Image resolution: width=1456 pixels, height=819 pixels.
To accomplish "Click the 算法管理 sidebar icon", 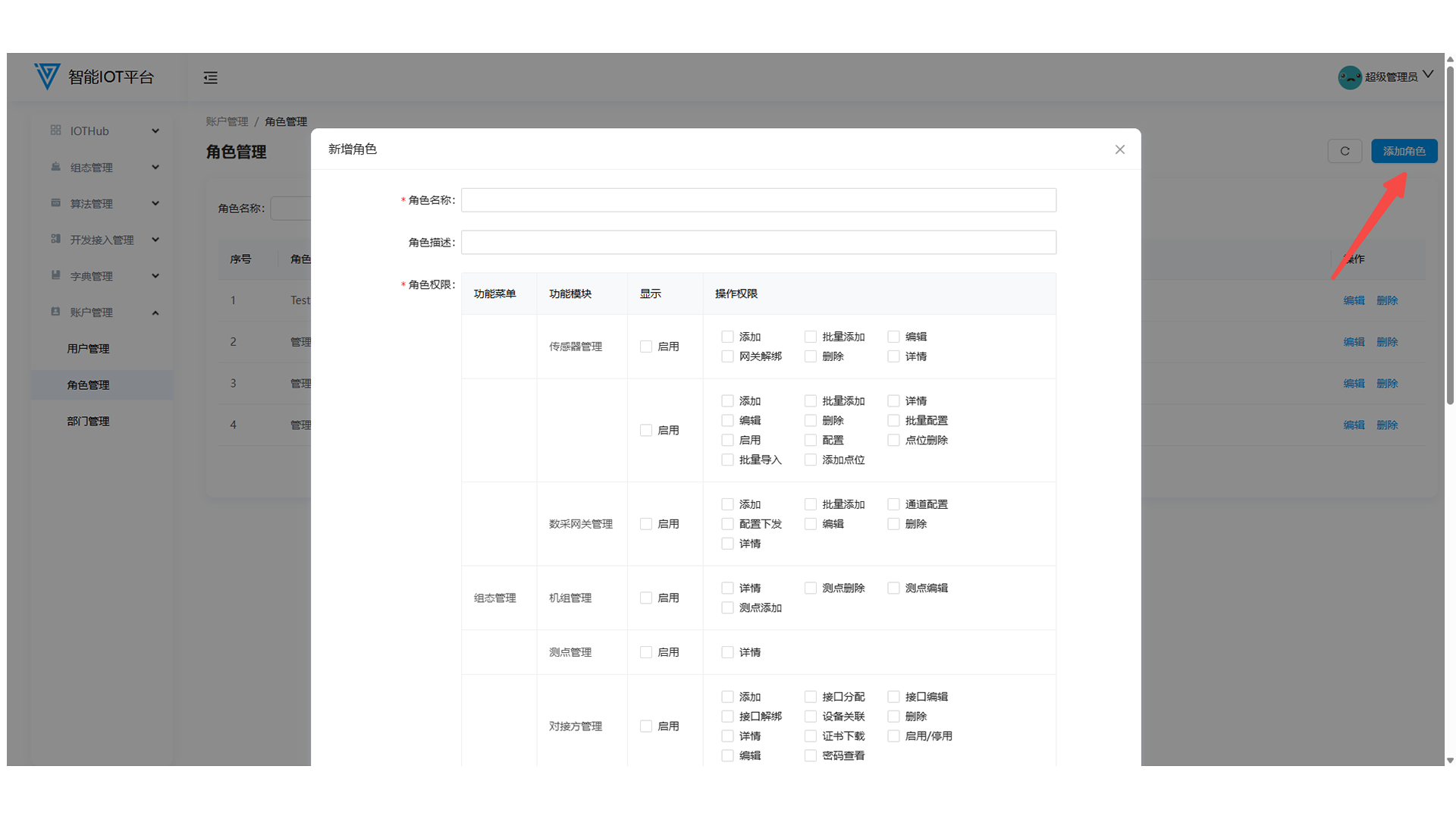I will point(55,203).
